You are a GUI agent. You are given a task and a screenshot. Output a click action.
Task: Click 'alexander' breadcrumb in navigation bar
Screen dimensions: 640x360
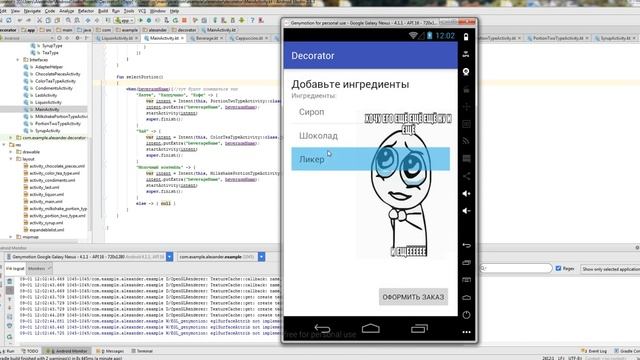[157, 30]
